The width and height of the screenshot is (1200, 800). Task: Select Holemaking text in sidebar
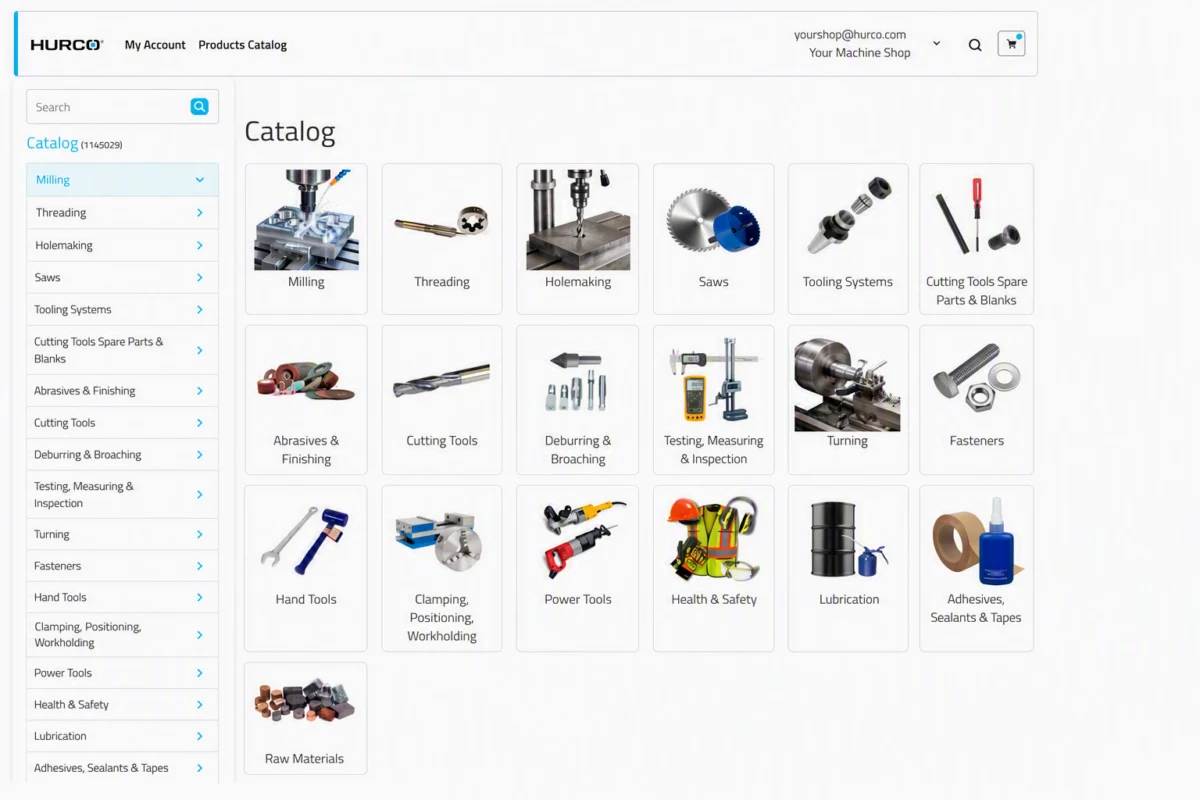coord(64,245)
